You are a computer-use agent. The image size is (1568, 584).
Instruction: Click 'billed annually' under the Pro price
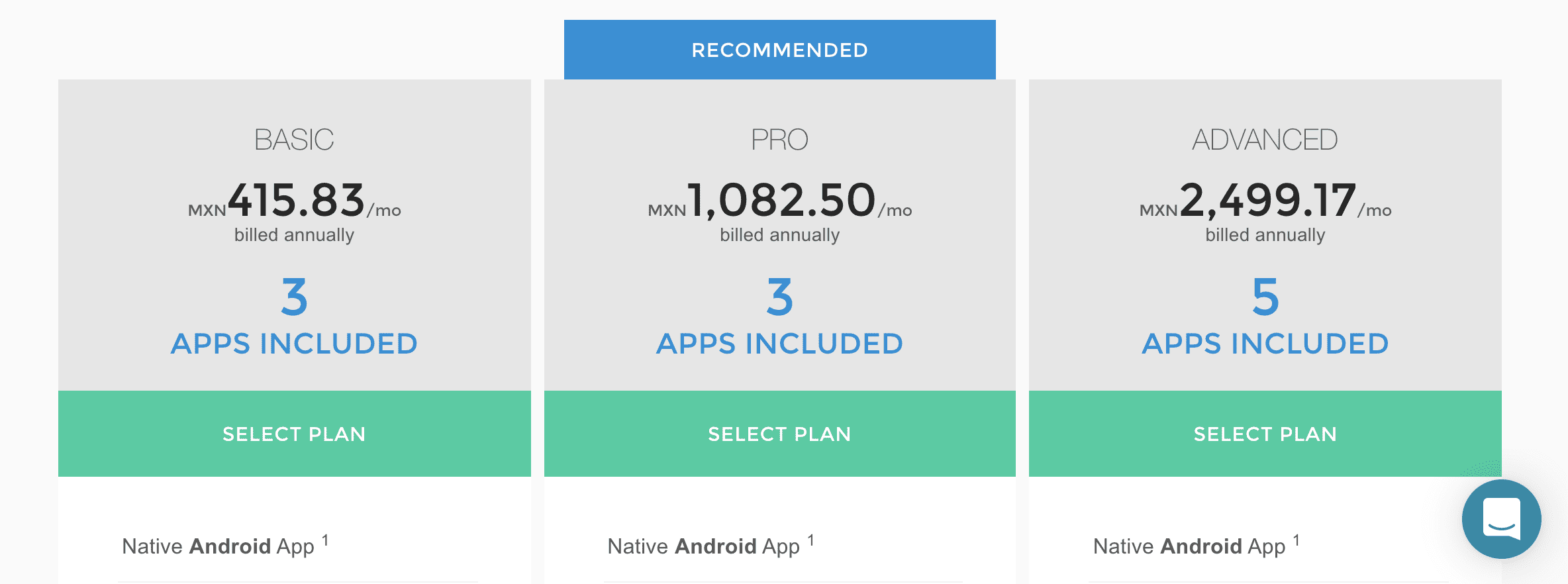tap(779, 233)
